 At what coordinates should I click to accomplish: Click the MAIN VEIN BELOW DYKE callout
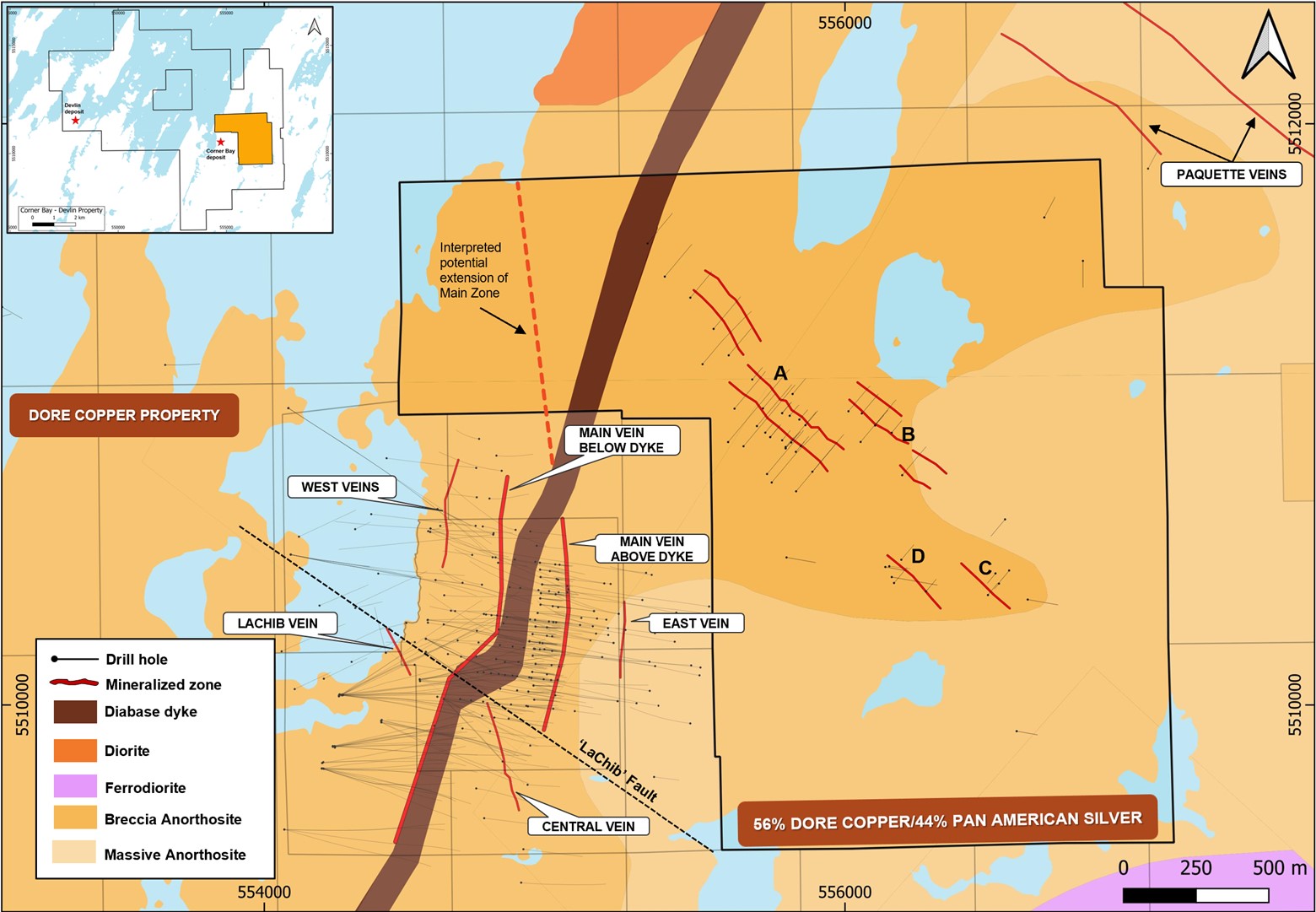coord(621,440)
